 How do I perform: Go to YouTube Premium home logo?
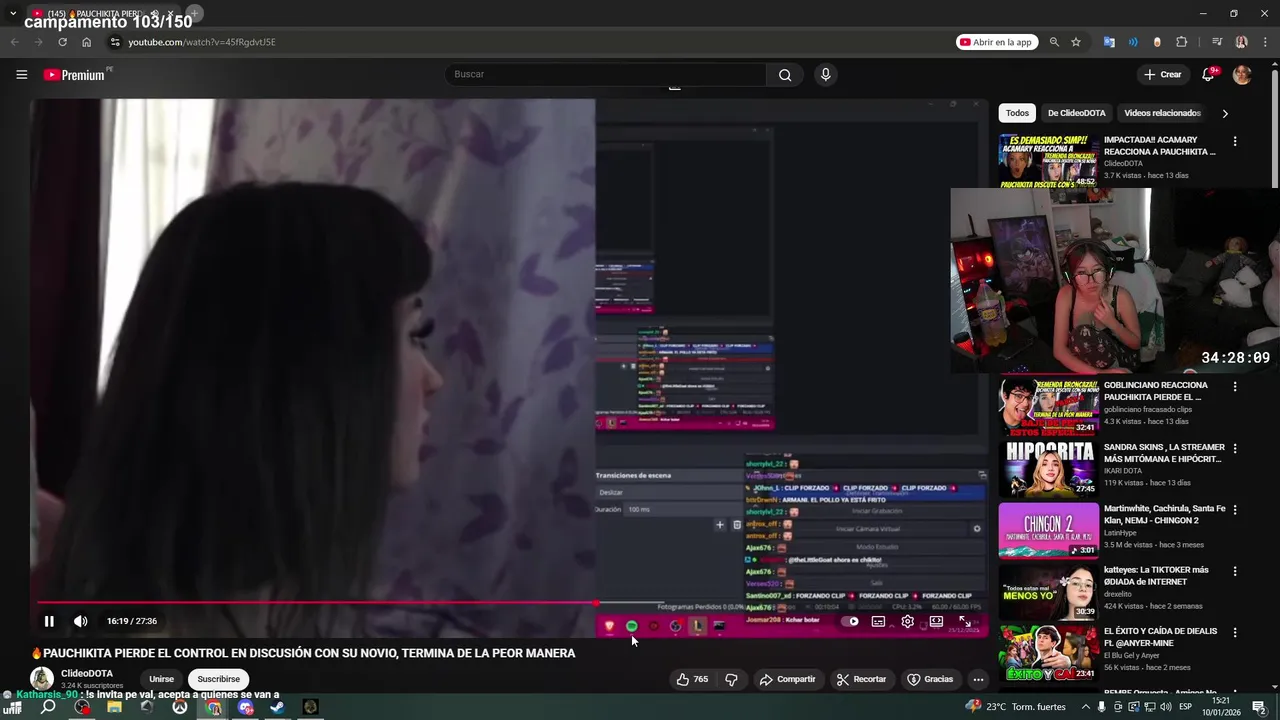74,75
